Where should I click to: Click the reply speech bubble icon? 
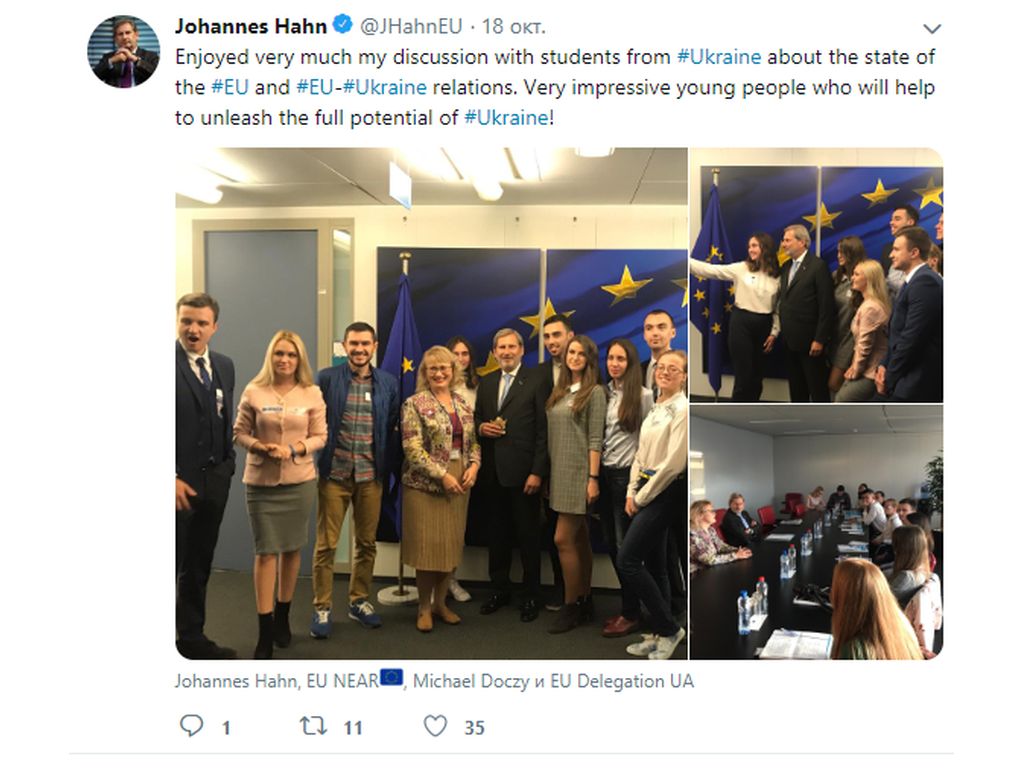point(191,726)
